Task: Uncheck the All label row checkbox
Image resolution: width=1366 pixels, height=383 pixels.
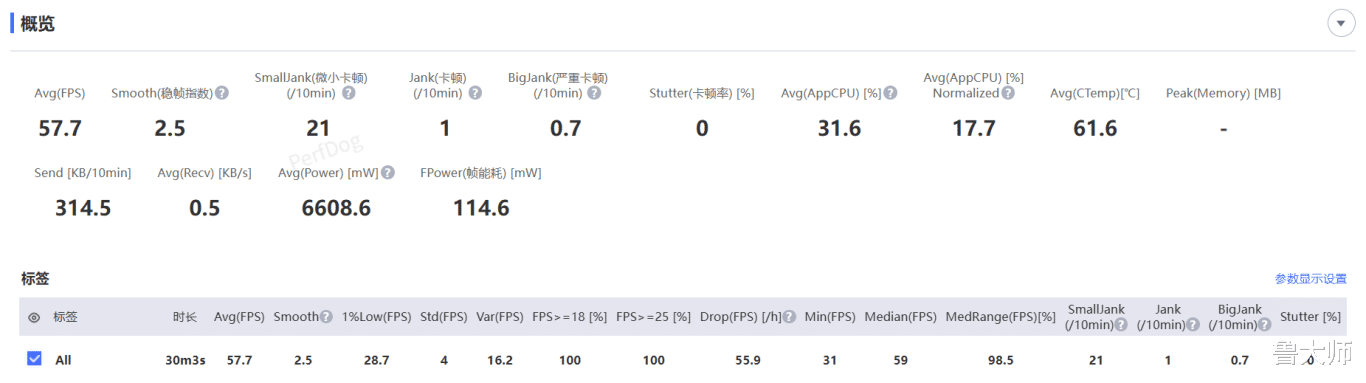Action: click(x=34, y=359)
